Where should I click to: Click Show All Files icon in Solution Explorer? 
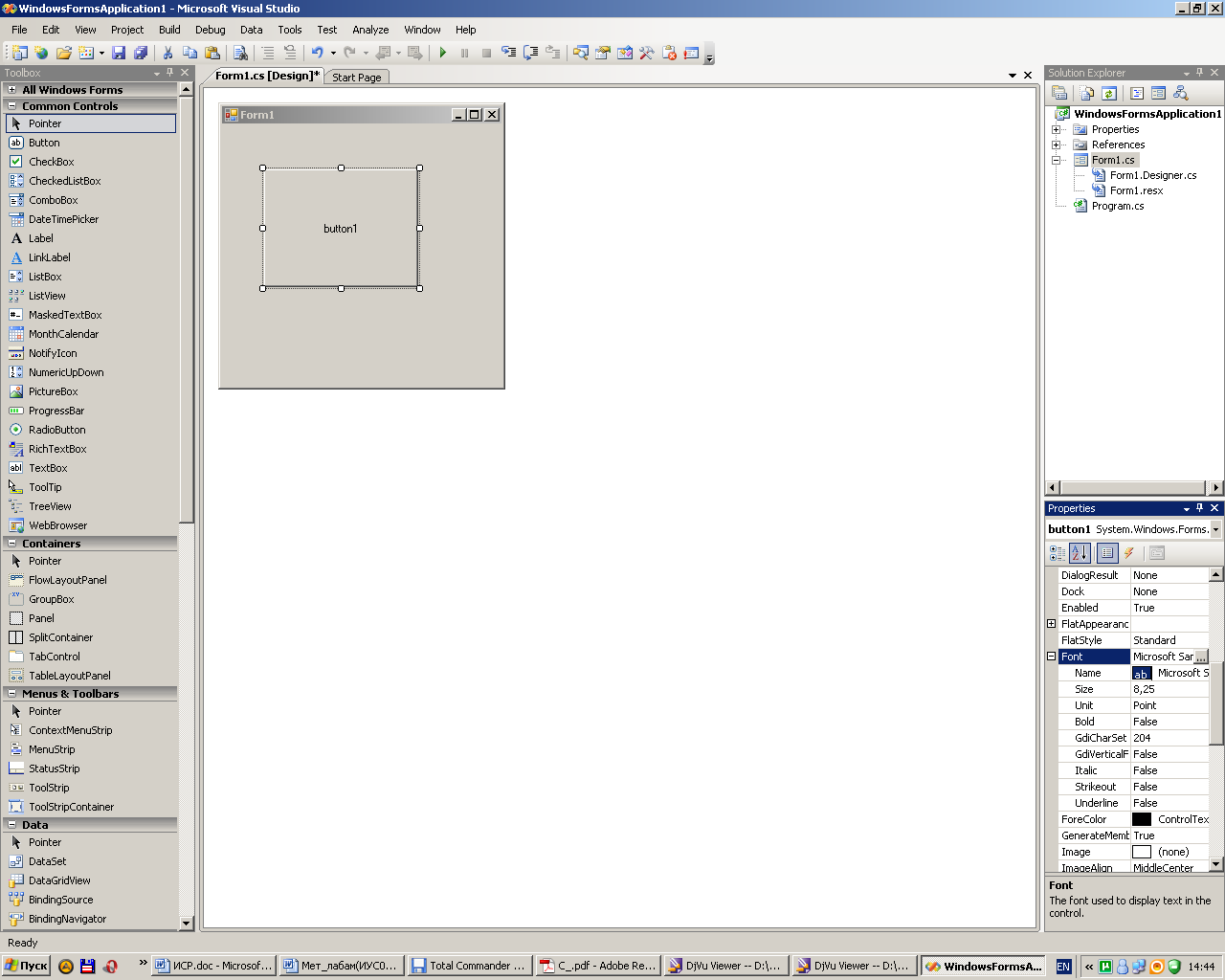pyautogui.click(x=1087, y=93)
